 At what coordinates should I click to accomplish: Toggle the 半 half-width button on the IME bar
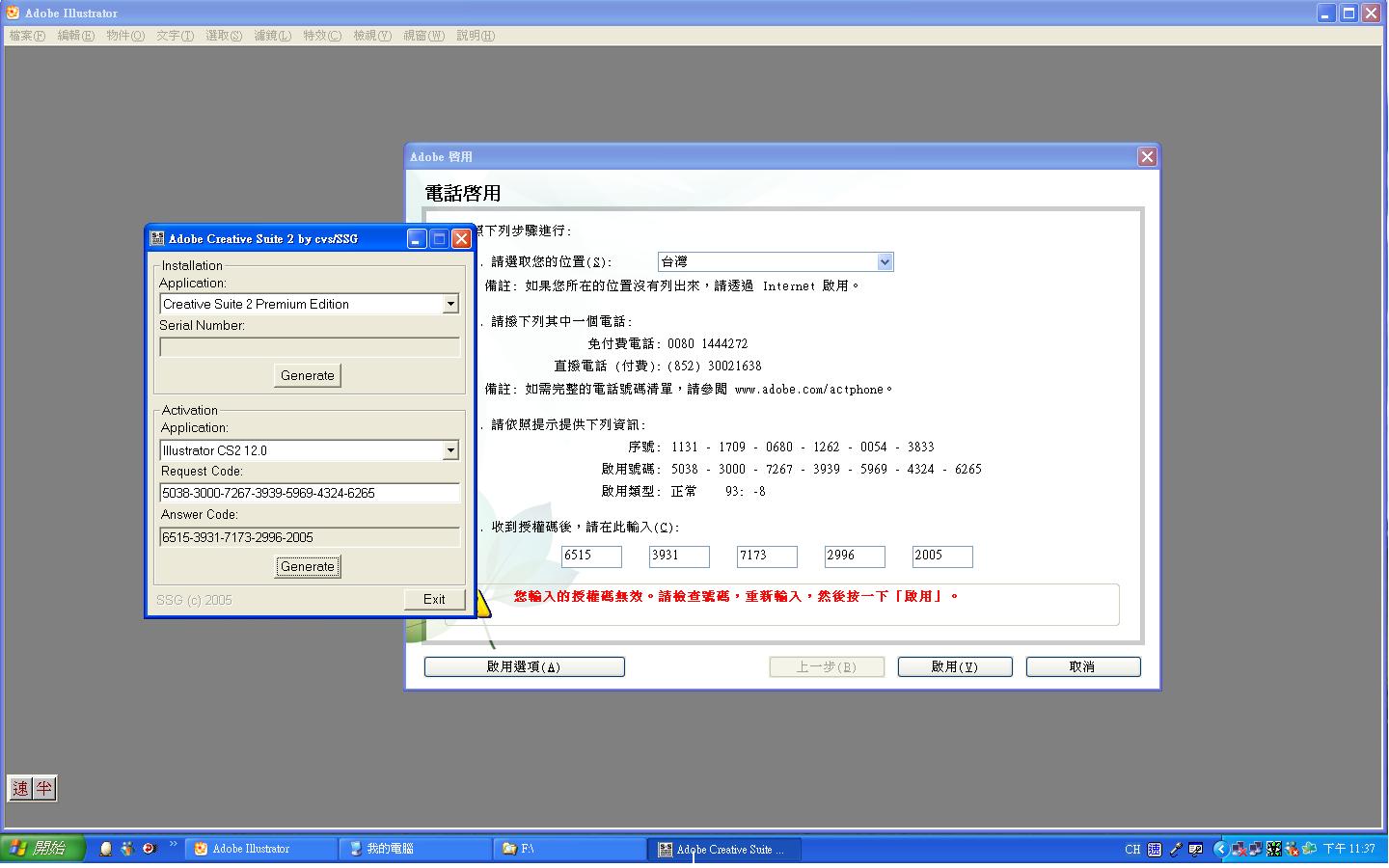pyautogui.click(x=43, y=788)
